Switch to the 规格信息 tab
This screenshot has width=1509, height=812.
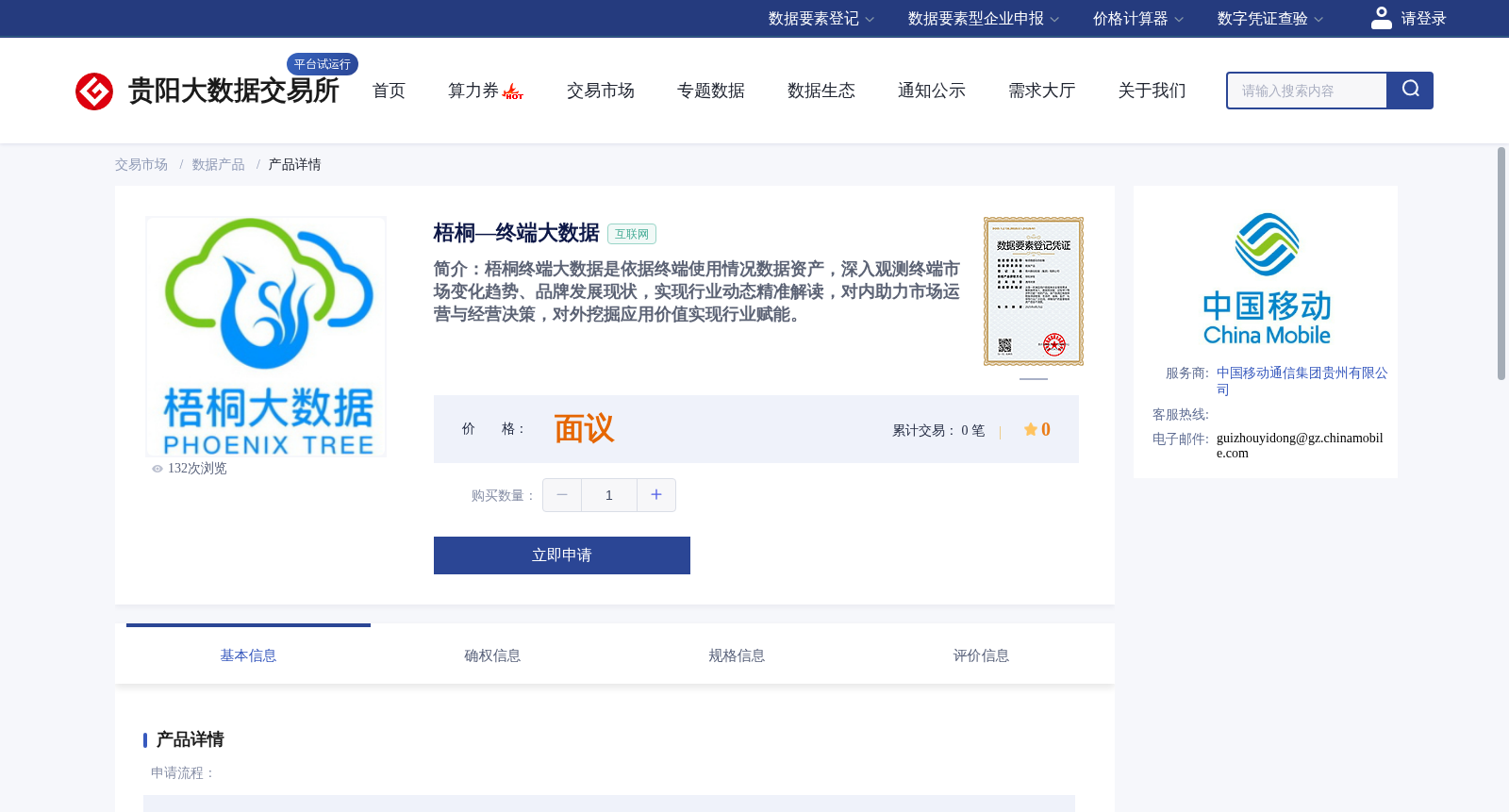coord(737,655)
